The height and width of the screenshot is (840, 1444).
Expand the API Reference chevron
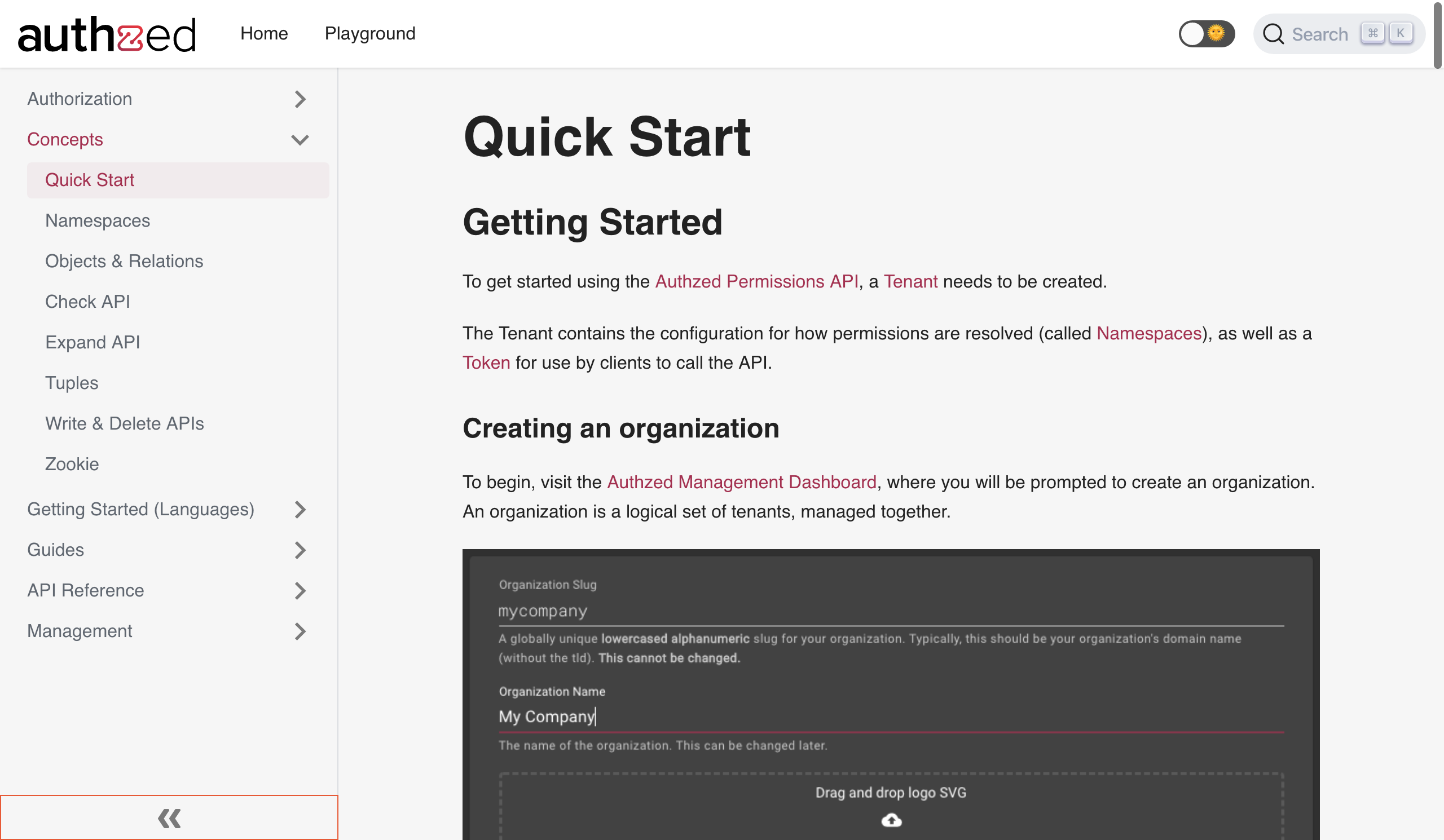[x=300, y=591]
